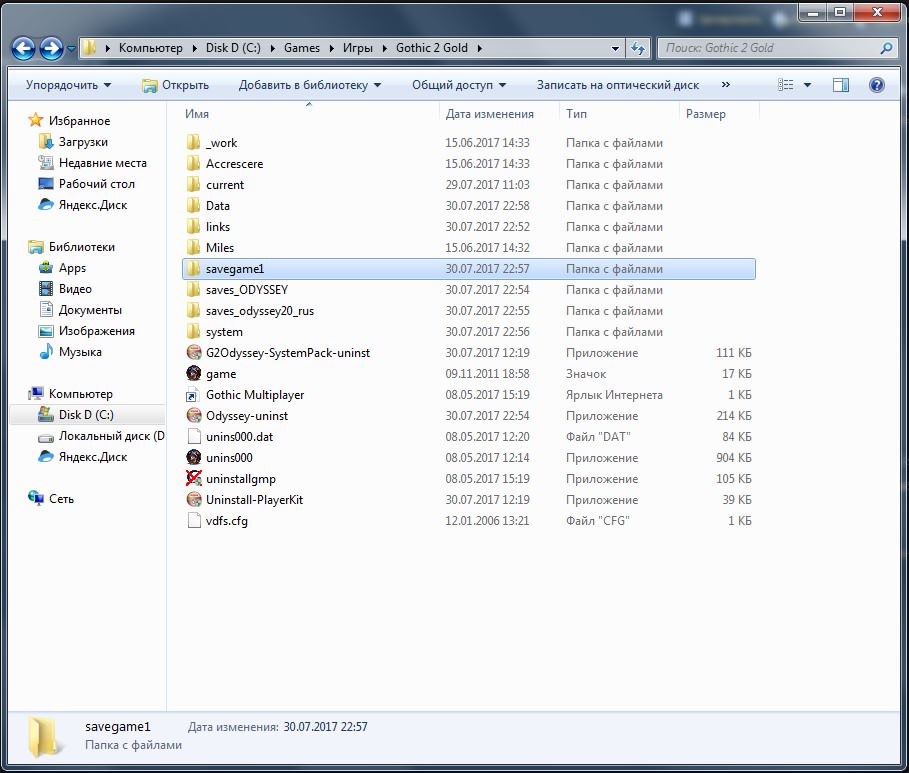Select the G2Odyssey-SystemPack-uninst application icon

point(194,353)
